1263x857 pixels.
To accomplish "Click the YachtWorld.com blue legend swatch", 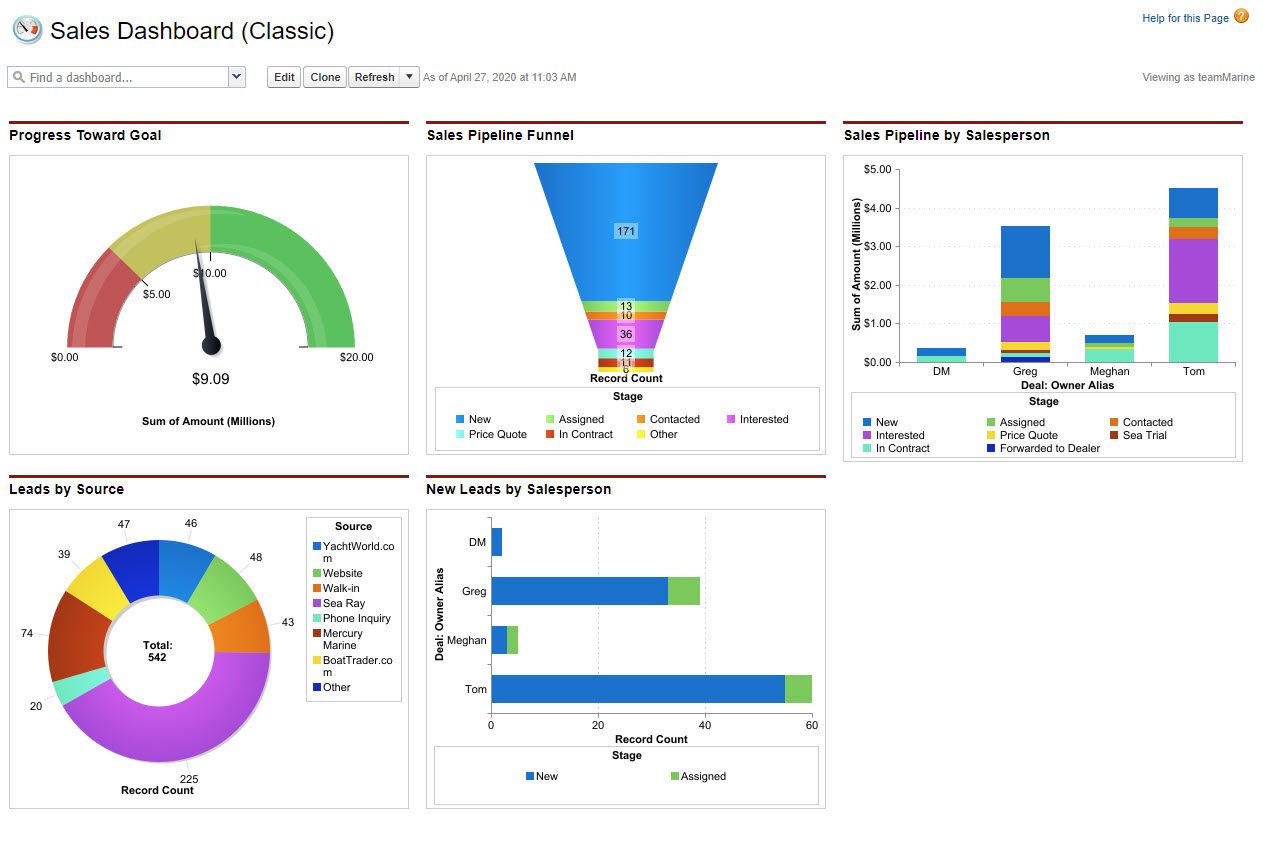I will coord(317,547).
